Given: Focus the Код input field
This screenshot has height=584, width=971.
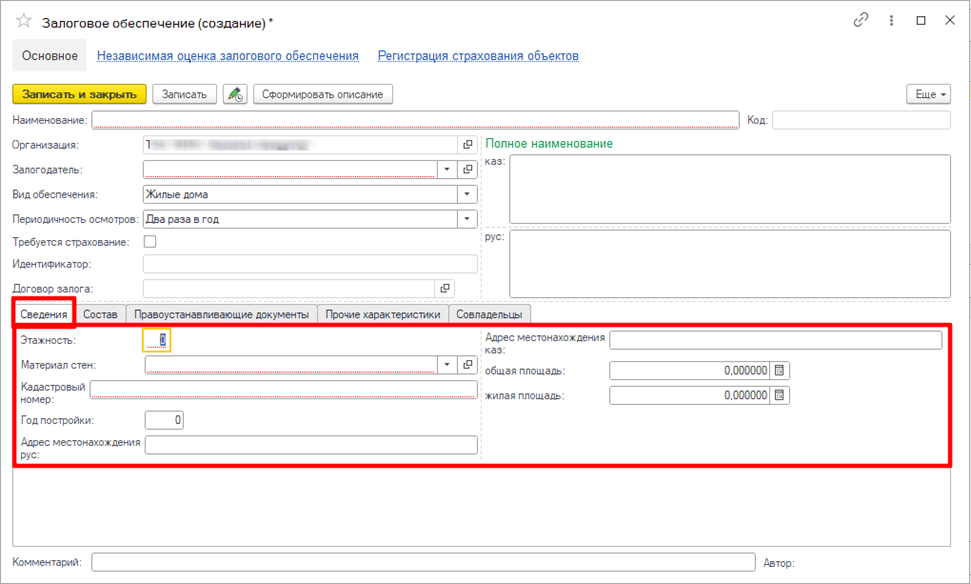Looking at the screenshot, I should coord(861,120).
